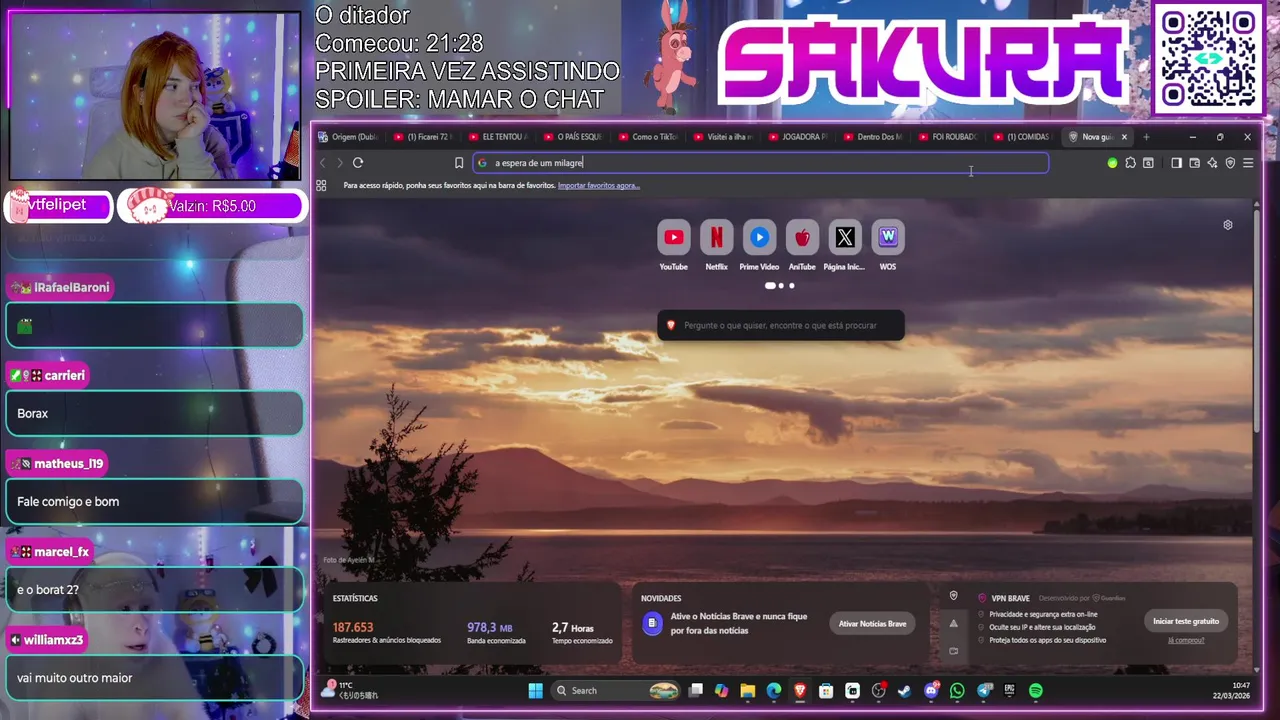Open Telegram from the taskbar
The width and height of the screenshot is (1280, 720).
coord(983,690)
